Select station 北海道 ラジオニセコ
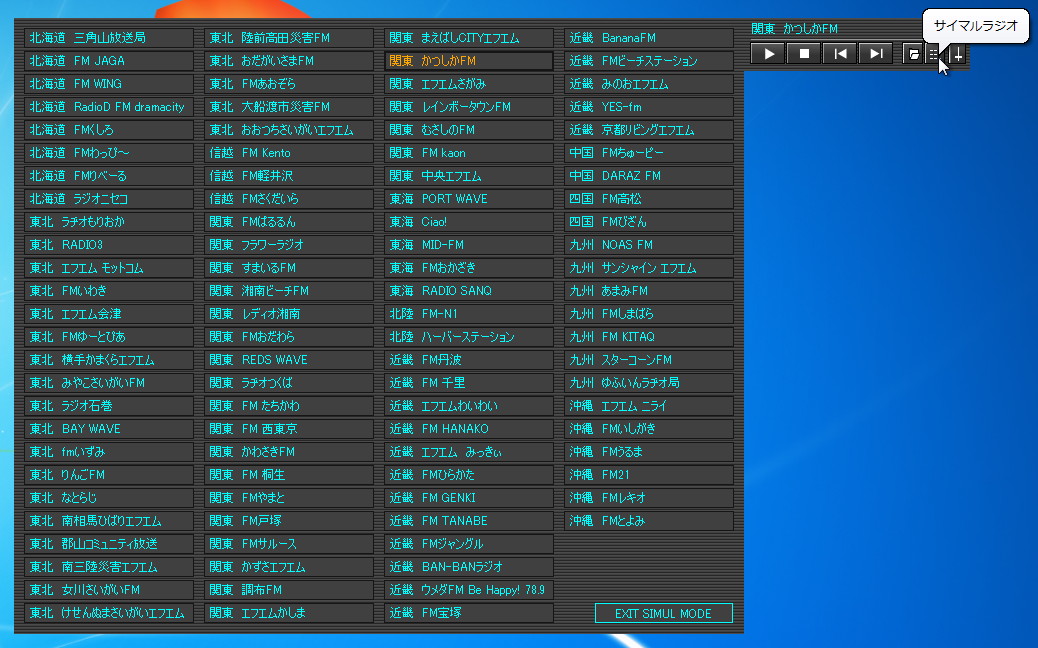This screenshot has height=648, width=1038. click(x=109, y=199)
